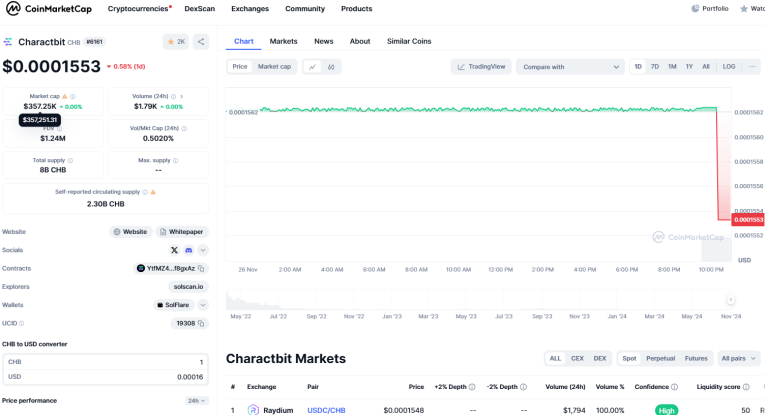Screen dimensions: 765x415
Task: Click the CHB converter amount field
Action: click(105, 362)
